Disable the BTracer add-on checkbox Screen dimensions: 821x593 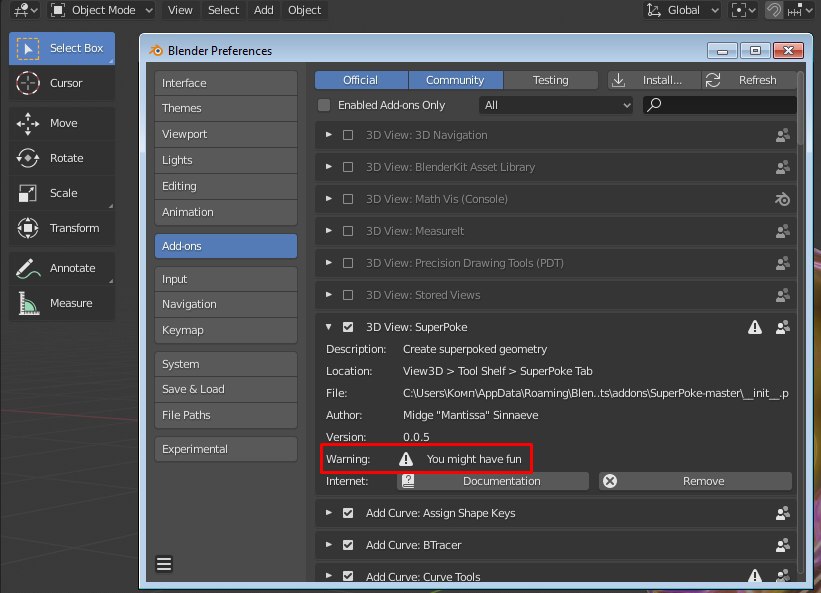click(348, 545)
